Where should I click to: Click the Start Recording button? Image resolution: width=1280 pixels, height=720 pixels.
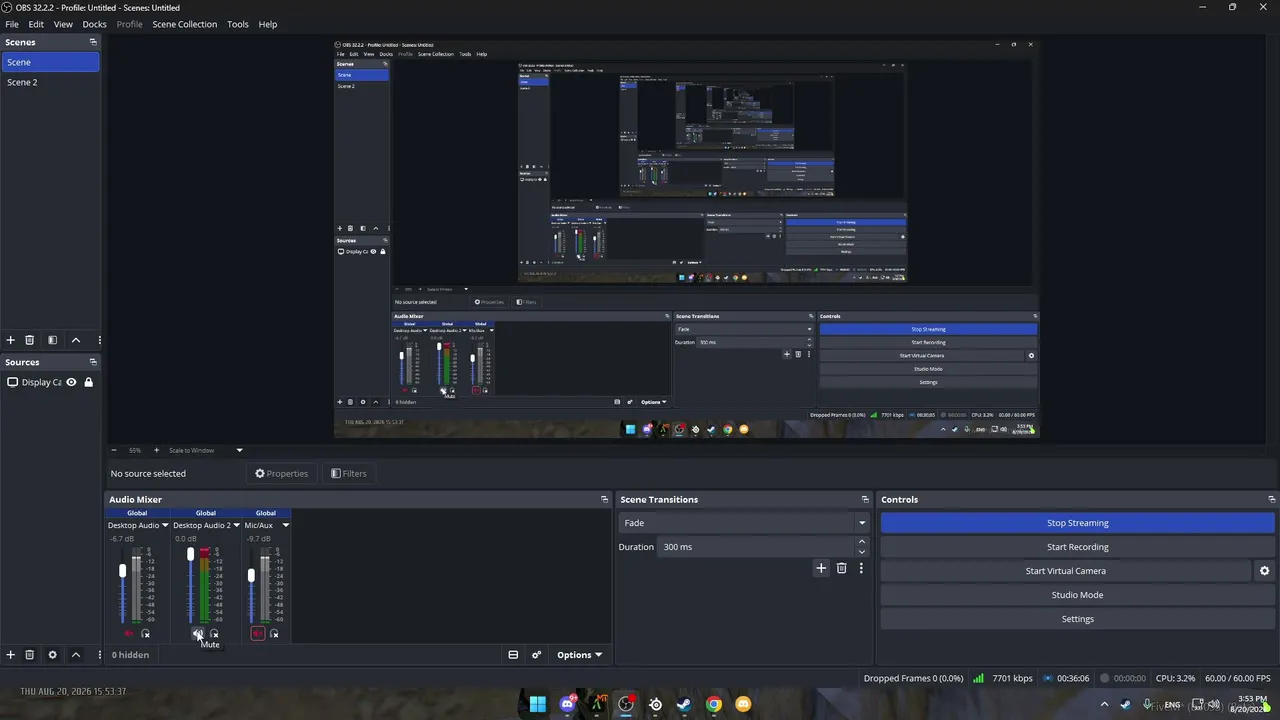pos(1078,547)
